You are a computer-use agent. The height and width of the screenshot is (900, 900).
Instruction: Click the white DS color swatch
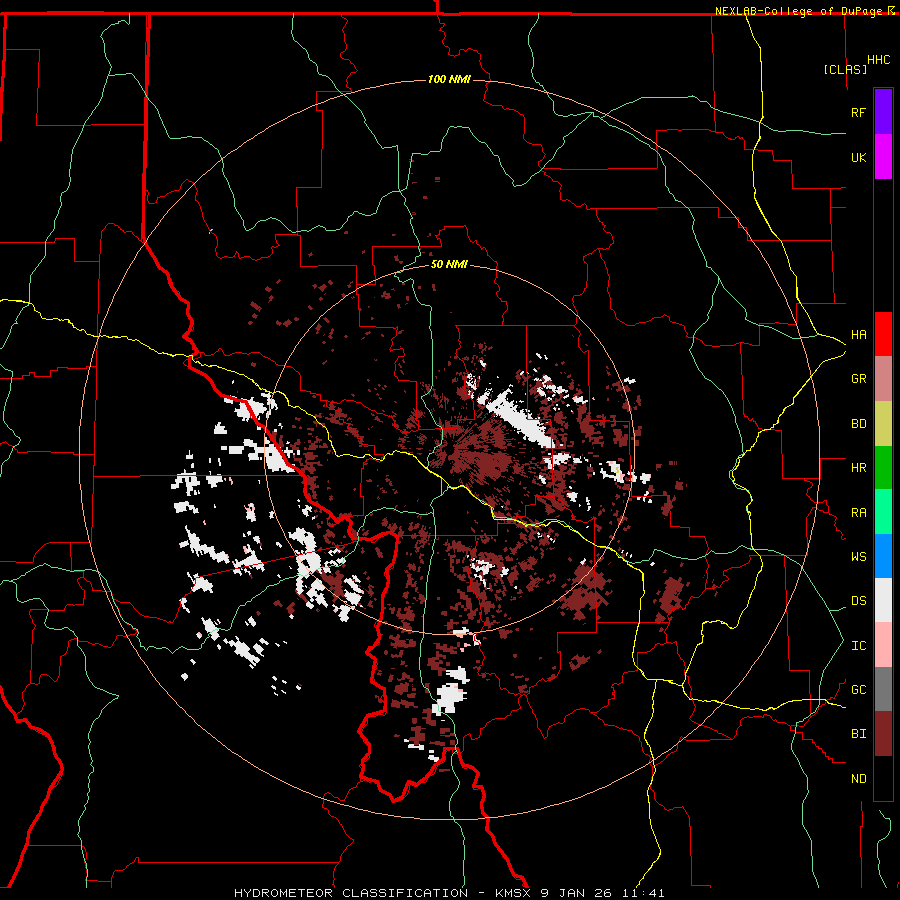pos(883,600)
